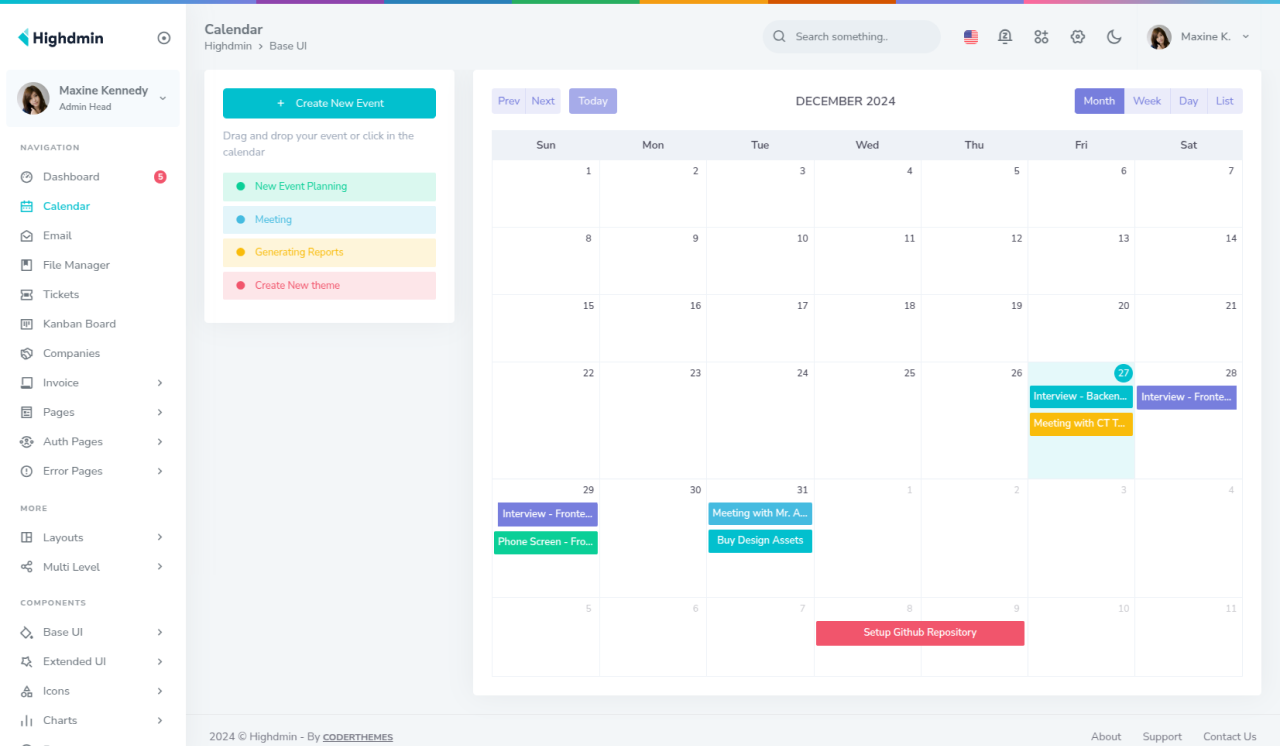This screenshot has height=746, width=1280.
Task: Click the Kanban Board icon
Action: tap(26, 324)
